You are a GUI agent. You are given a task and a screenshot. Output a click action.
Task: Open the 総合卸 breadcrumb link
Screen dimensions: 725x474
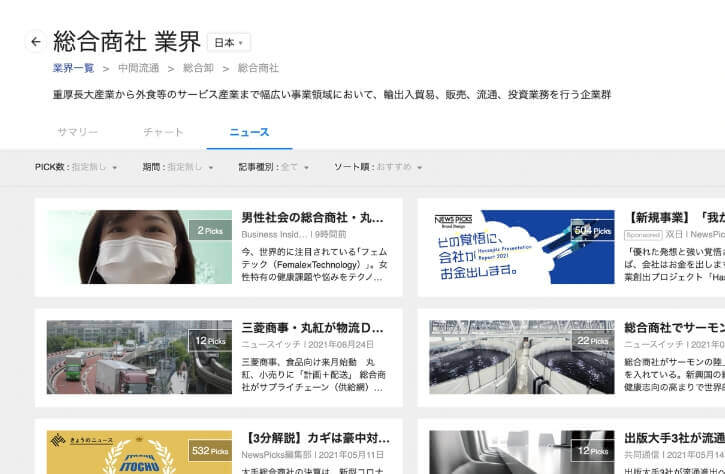point(198,68)
